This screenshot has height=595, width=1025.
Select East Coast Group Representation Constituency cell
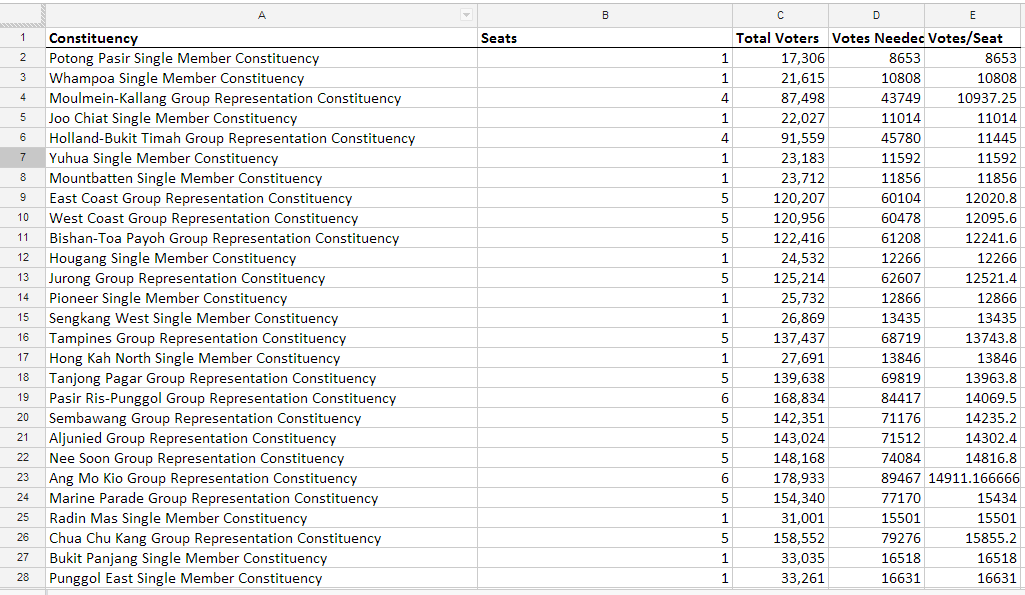tap(261, 198)
